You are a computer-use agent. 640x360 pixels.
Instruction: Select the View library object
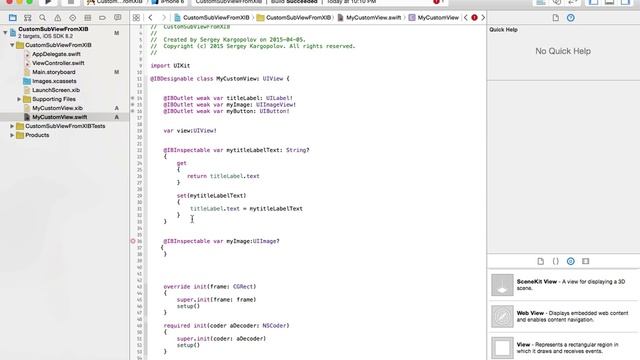564,347
